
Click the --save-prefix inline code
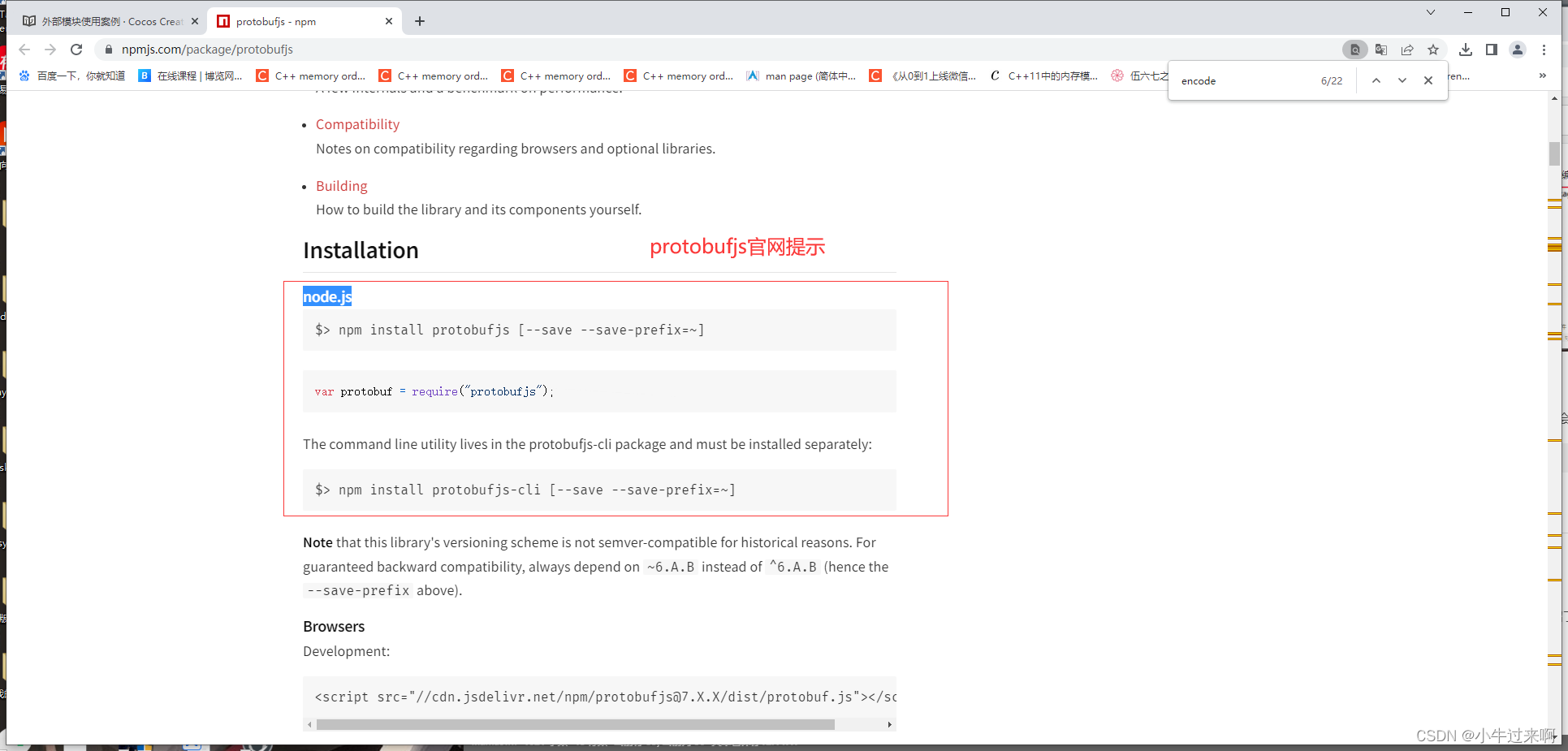point(358,590)
